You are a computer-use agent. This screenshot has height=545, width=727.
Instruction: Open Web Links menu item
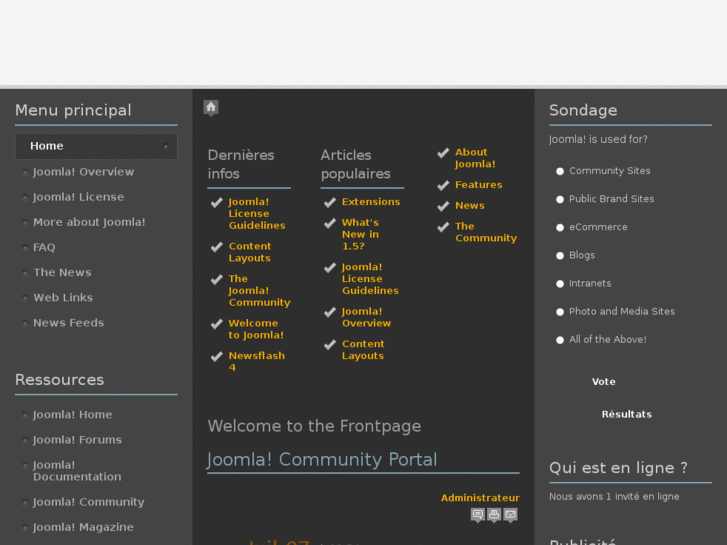[x=63, y=297]
